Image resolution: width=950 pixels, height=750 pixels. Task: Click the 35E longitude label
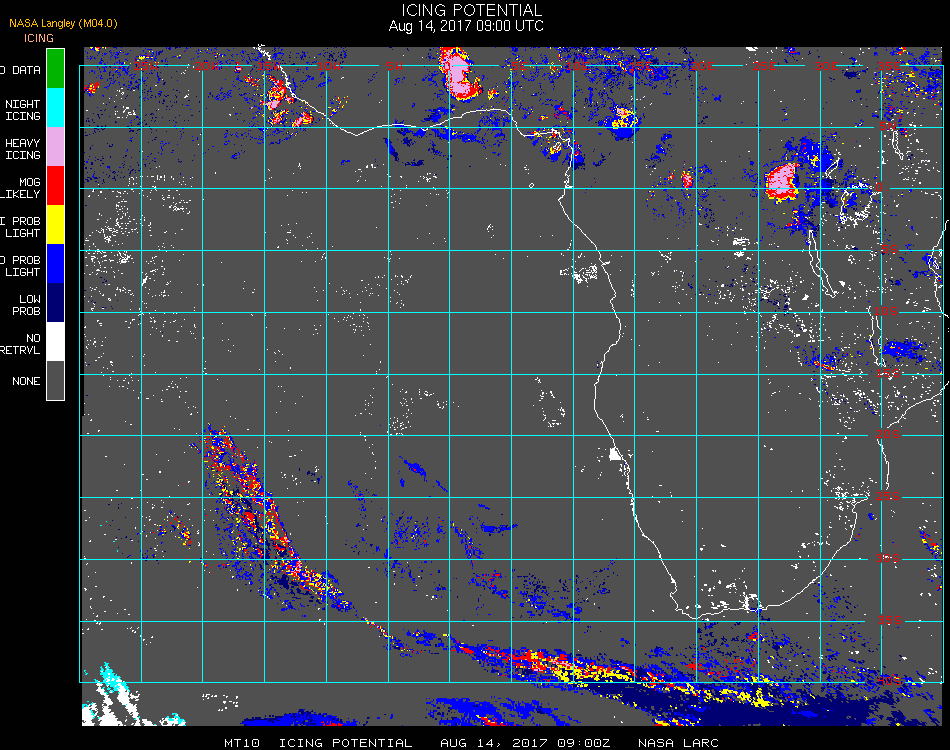889,65
